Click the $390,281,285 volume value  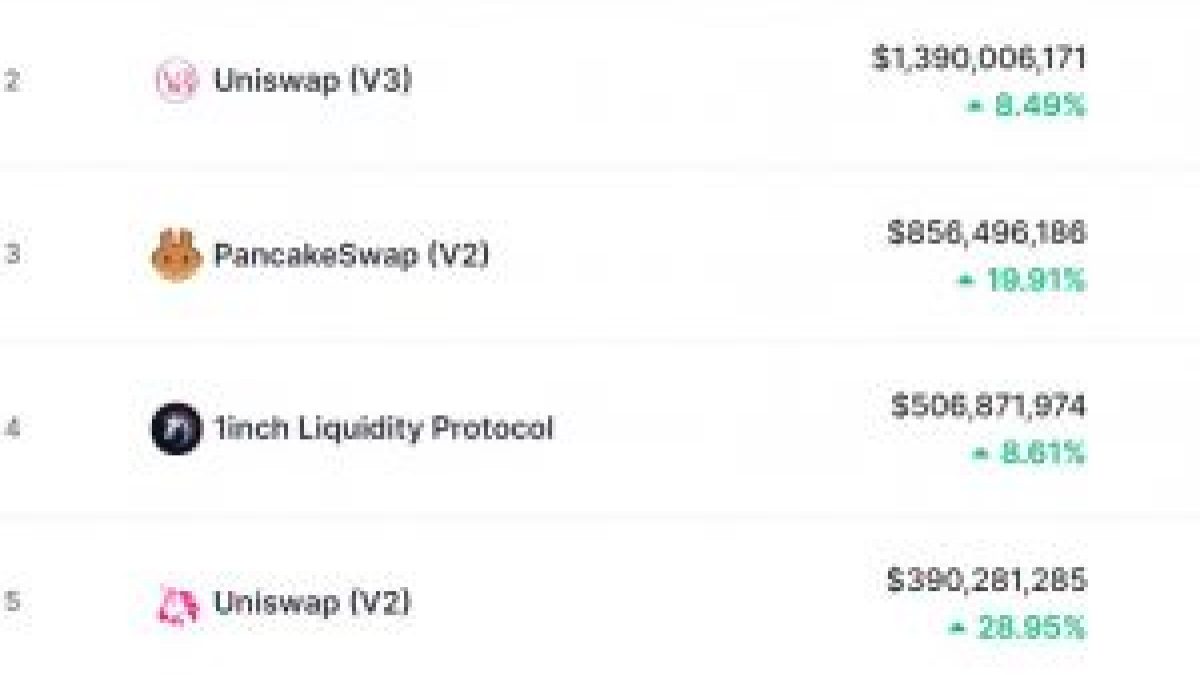(x=986, y=581)
